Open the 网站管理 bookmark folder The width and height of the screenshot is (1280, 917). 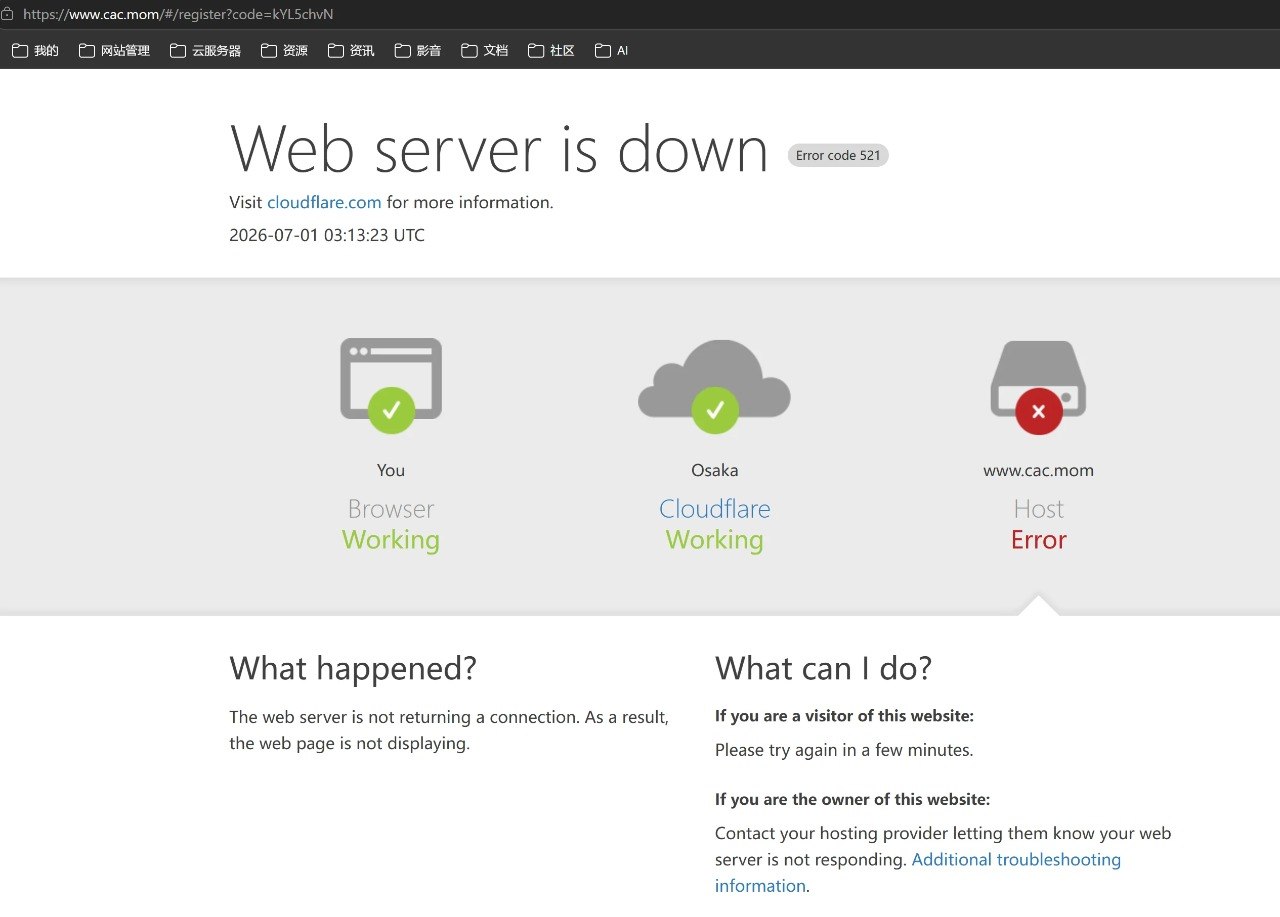click(114, 50)
